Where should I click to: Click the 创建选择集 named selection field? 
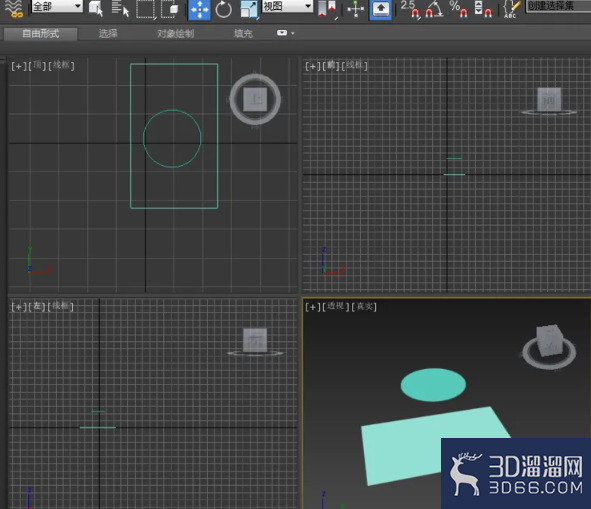click(x=558, y=6)
